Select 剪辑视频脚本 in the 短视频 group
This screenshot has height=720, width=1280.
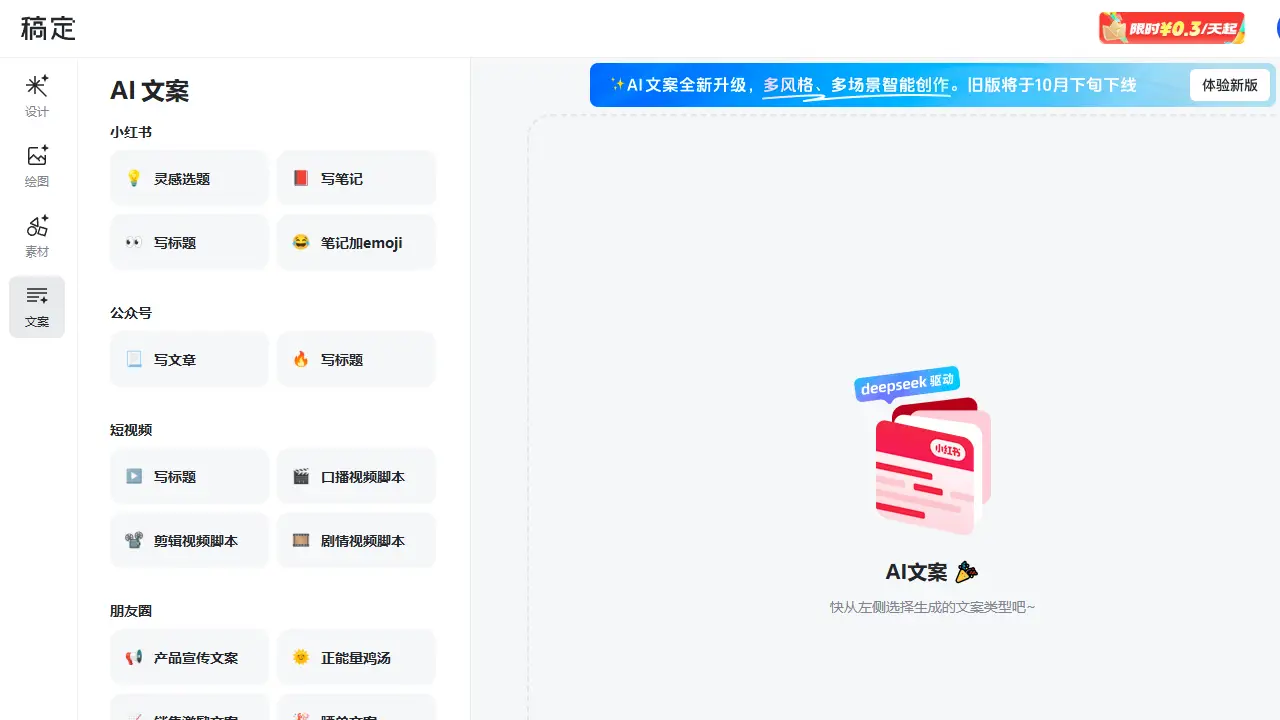188,540
